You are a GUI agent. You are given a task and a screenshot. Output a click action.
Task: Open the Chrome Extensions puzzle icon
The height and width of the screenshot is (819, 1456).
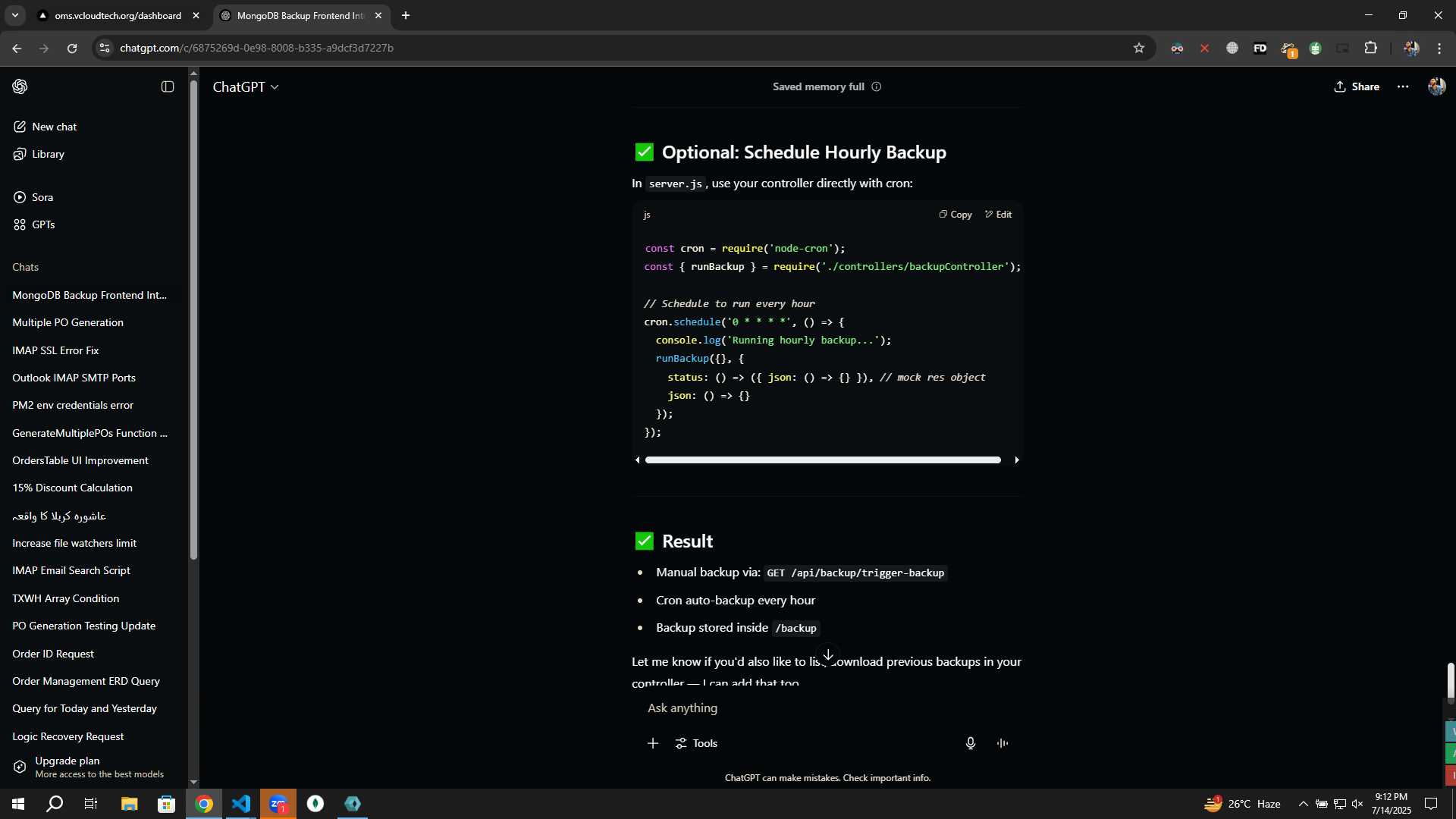1371,48
